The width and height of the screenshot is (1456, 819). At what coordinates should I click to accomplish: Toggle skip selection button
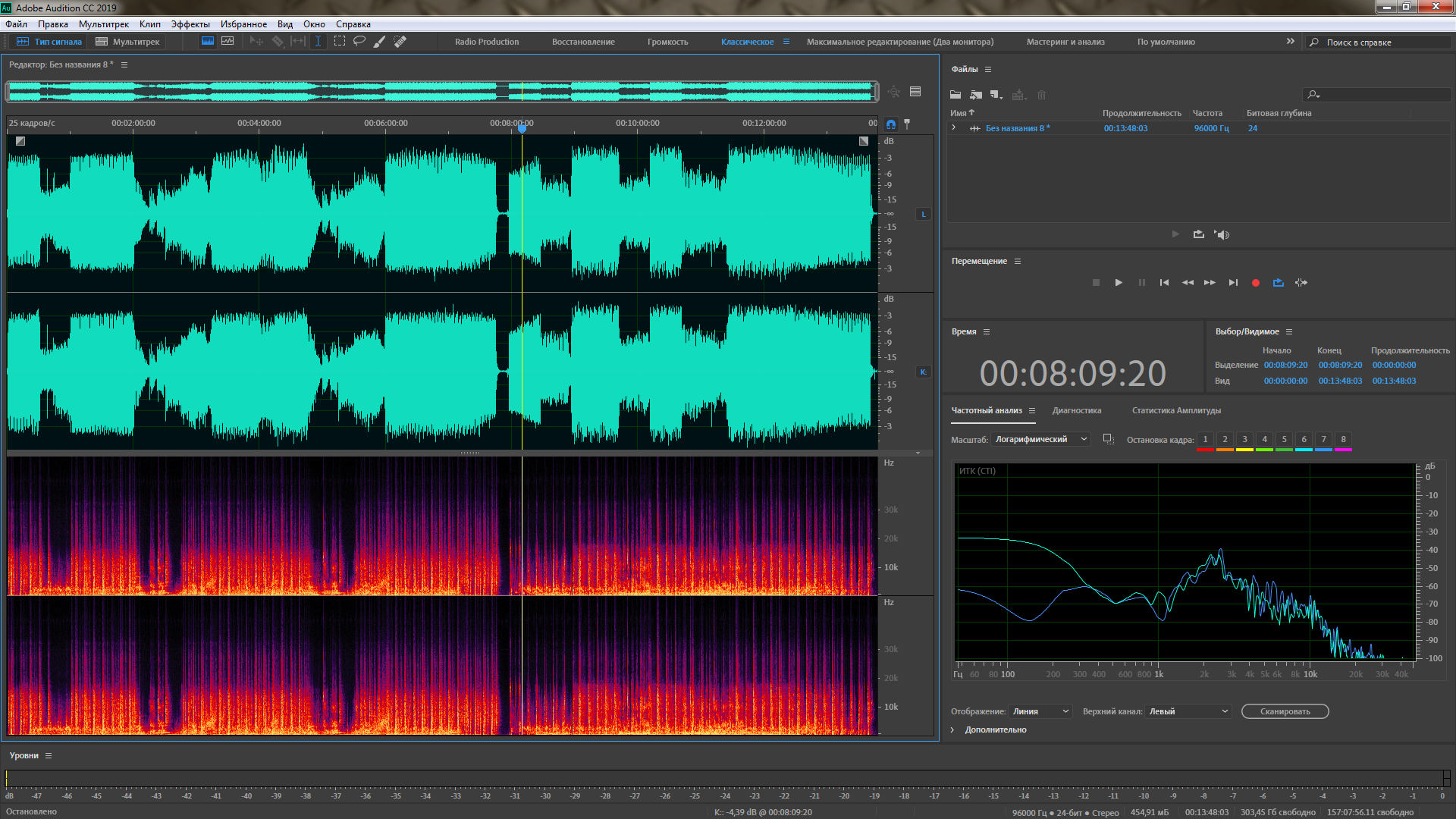[1301, 282]
